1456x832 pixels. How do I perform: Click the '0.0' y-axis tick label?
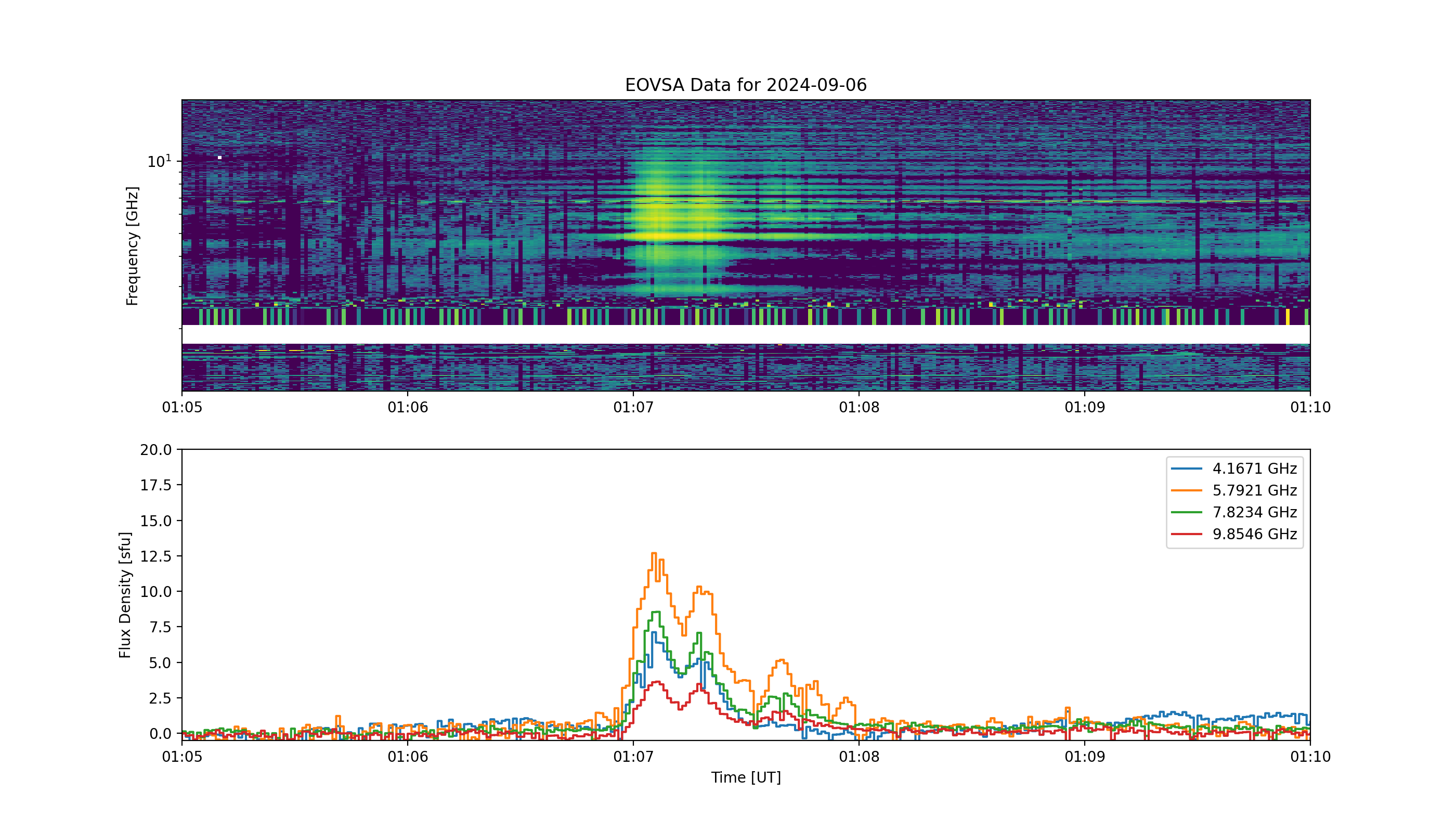pos(160,734)
